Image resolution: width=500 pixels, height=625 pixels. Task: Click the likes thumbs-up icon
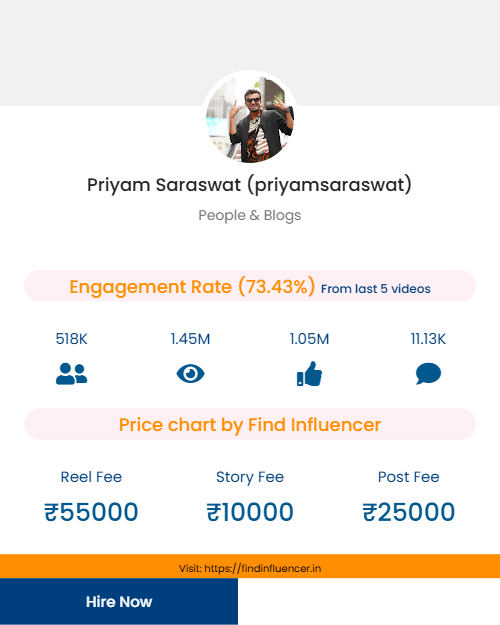coord(309,374)
